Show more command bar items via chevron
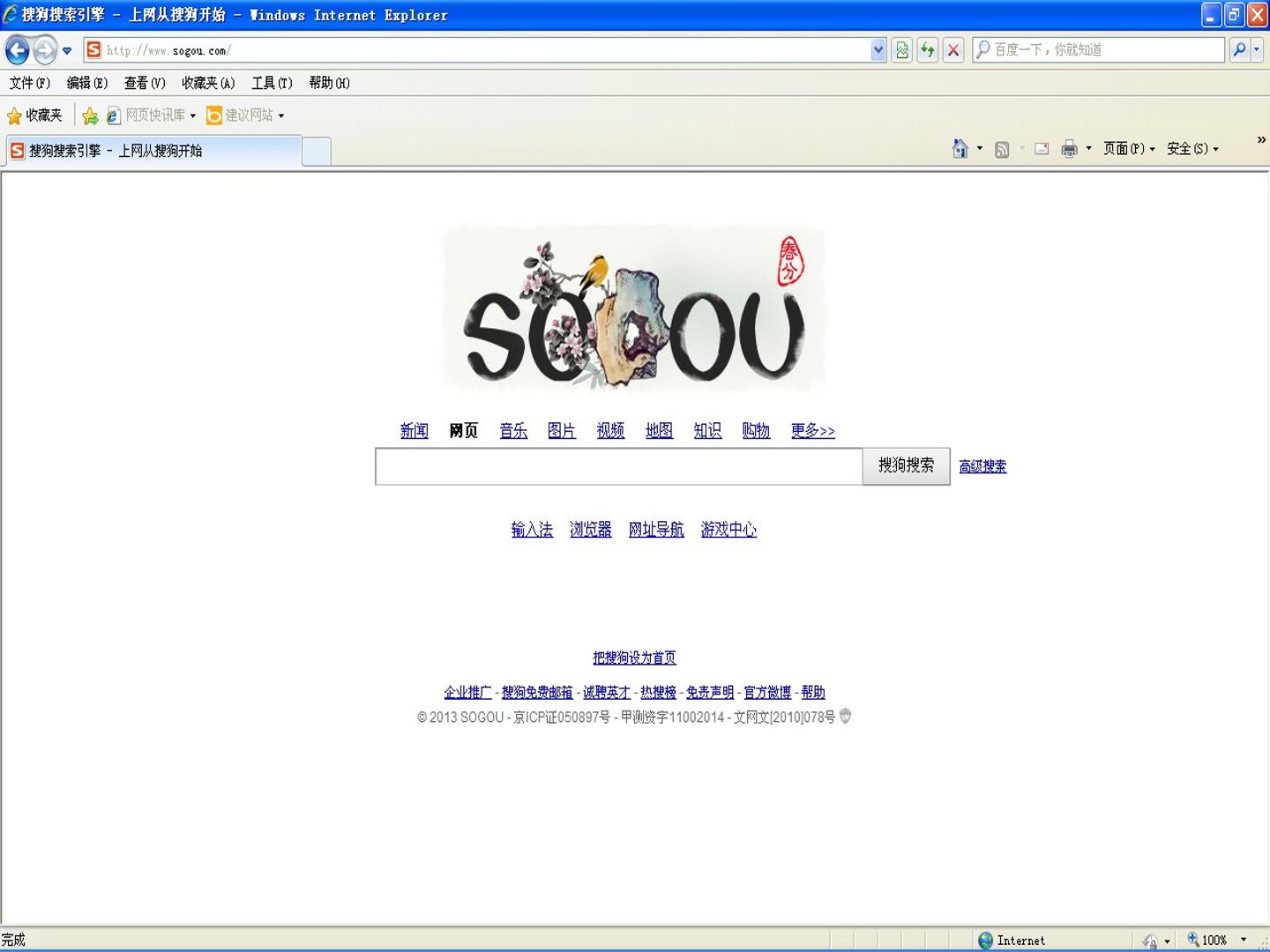 point(1261,140)
